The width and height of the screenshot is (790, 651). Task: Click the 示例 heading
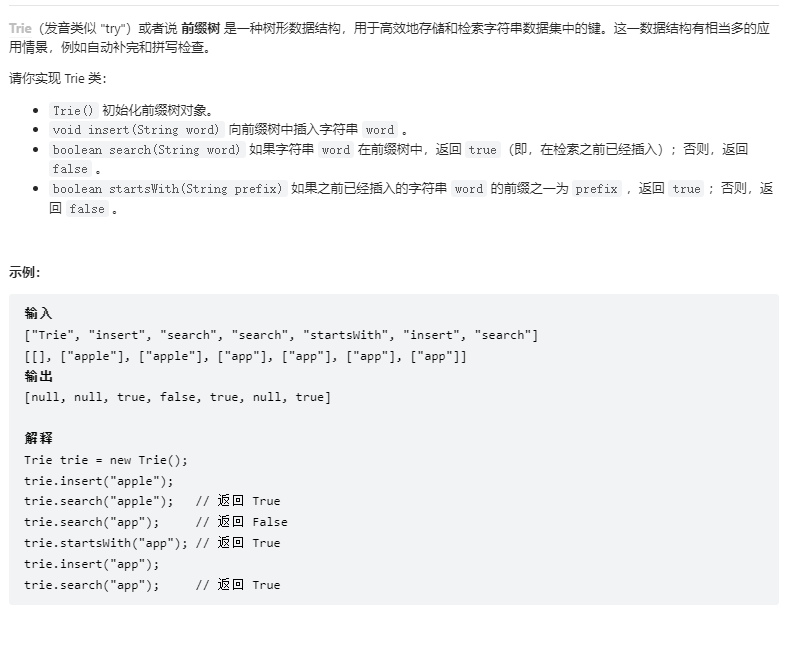(24, 272)
